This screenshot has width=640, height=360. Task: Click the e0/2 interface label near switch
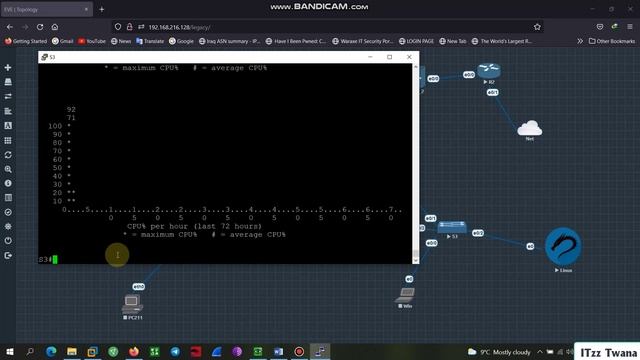coord(478,233)
